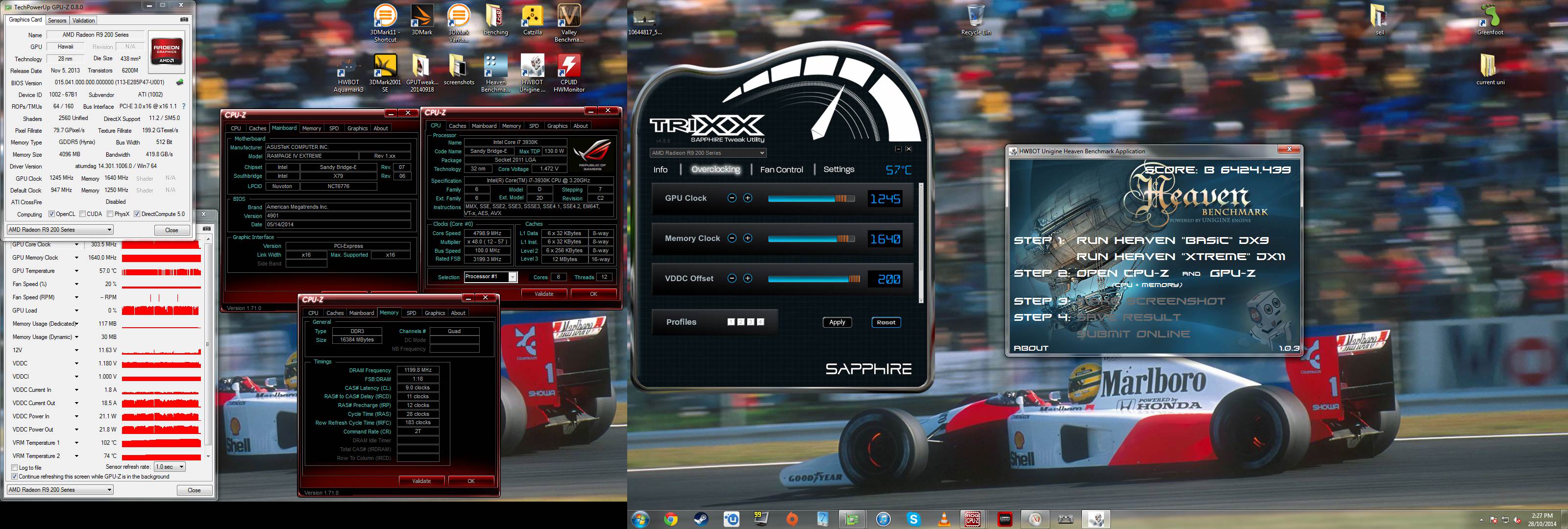The height and width of the screenshot is (529, 1568).
Task: Open the Recycle Bin icon
Action: click(976, 20)
